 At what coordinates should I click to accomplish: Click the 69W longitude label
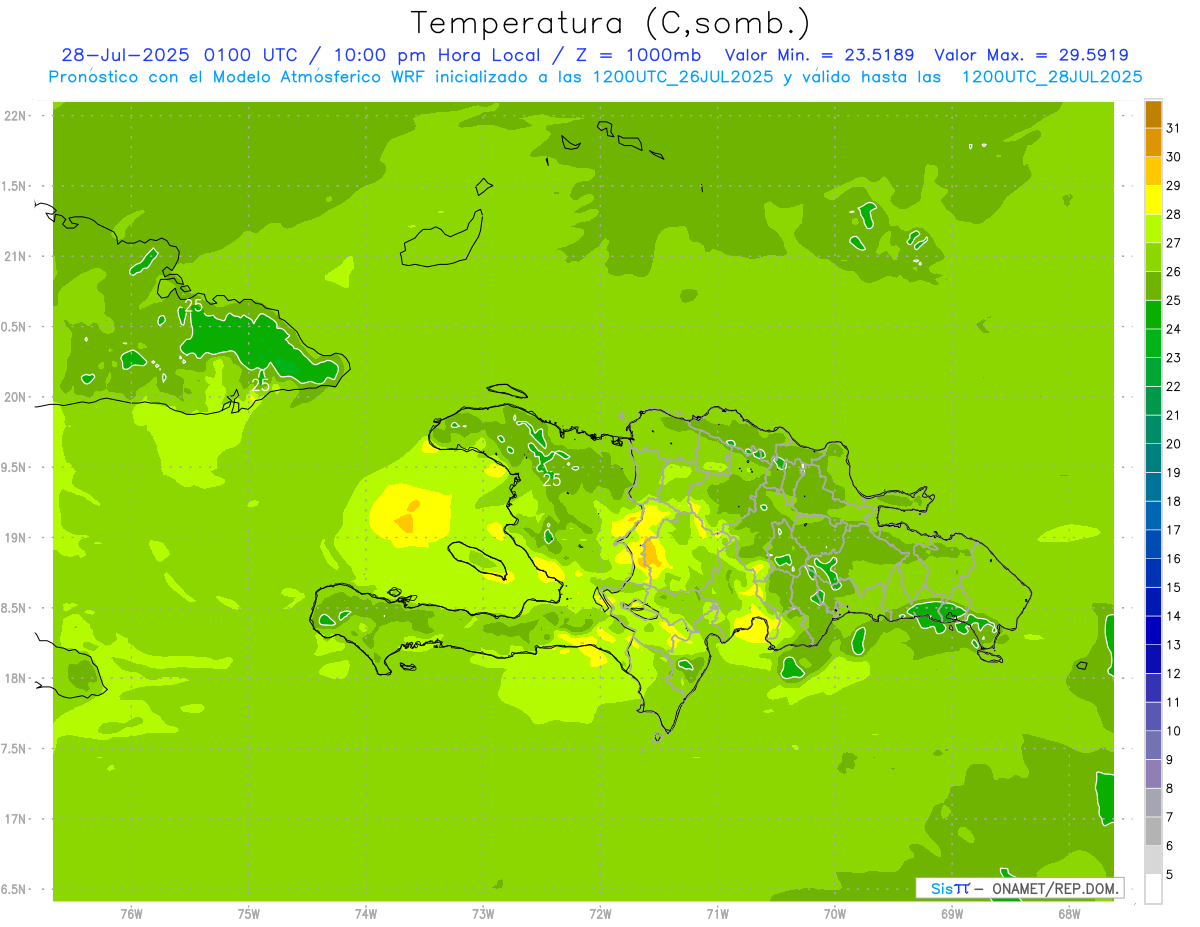point(952,914)
